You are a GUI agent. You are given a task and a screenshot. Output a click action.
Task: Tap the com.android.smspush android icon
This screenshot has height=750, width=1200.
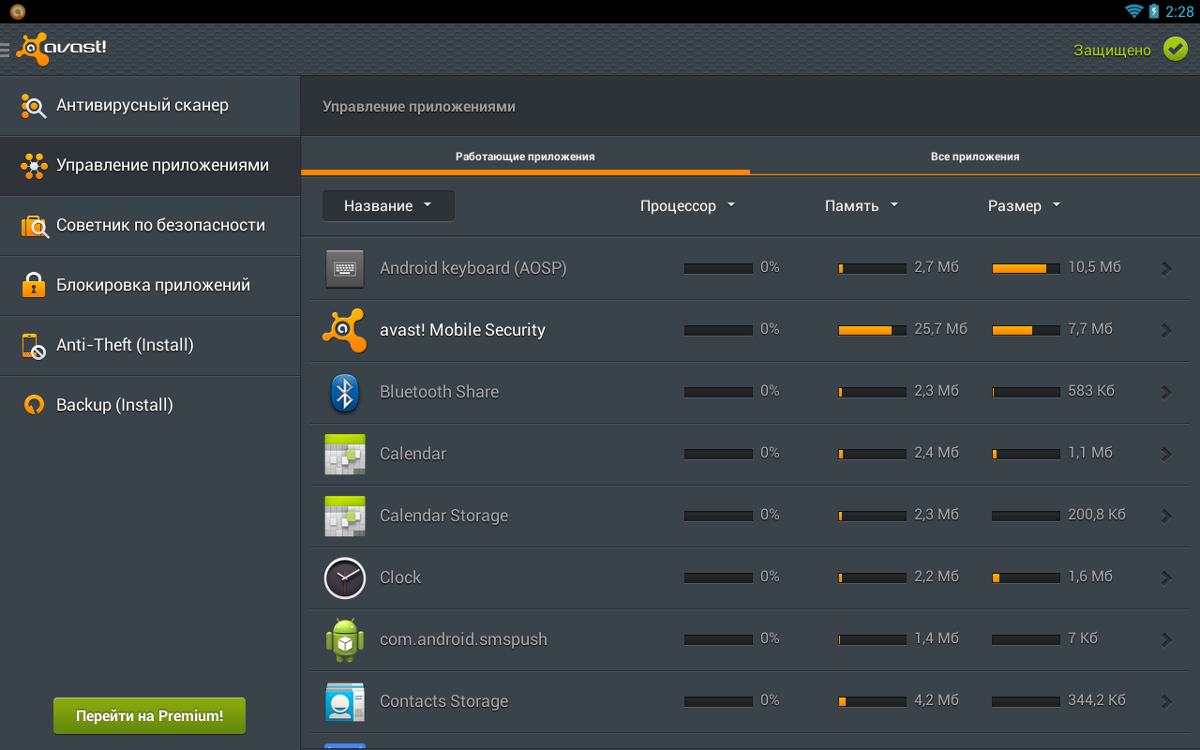(345, 640)
